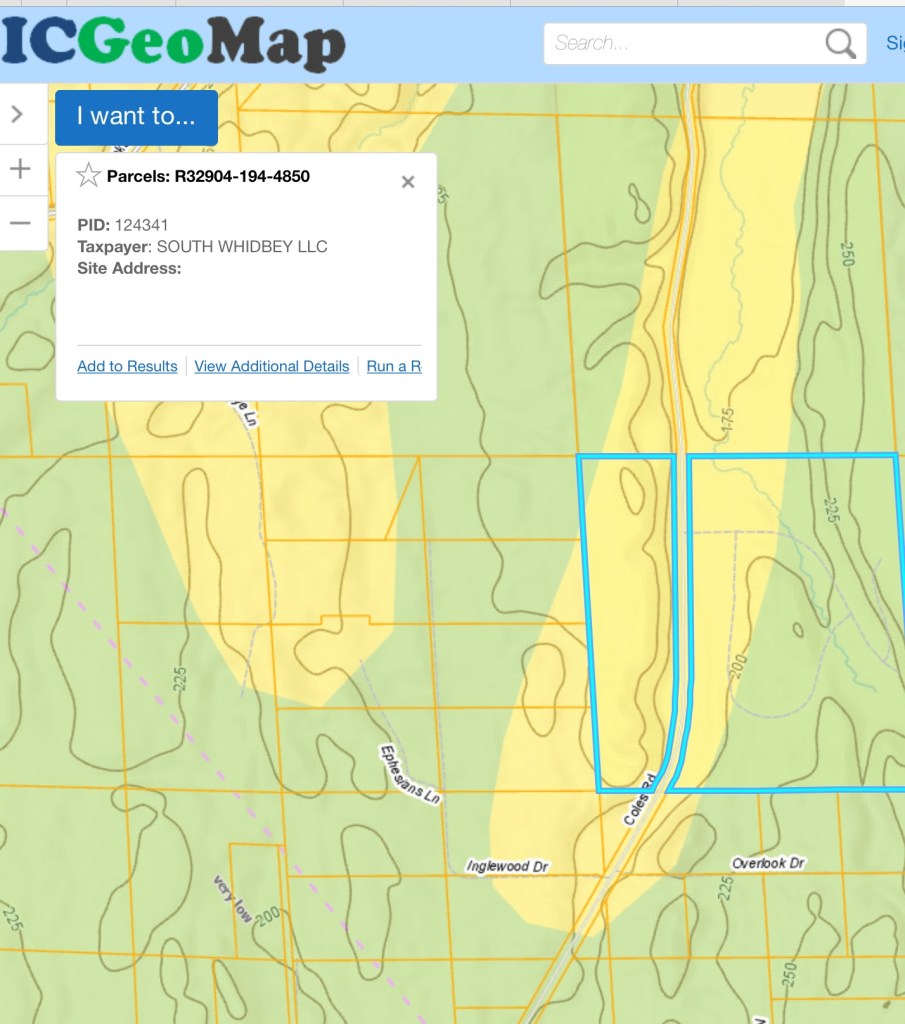The image size is (905, 1024).
Task: Click the Add to Results link
Action: 127,366
